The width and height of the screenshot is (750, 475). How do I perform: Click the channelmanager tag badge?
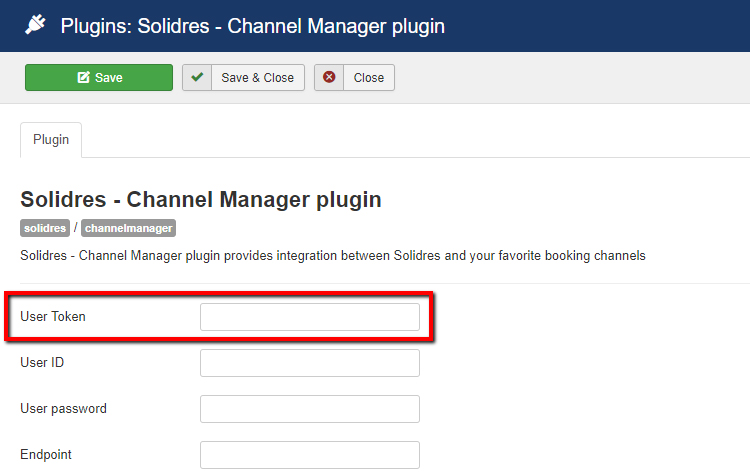(x=129, y=228)
